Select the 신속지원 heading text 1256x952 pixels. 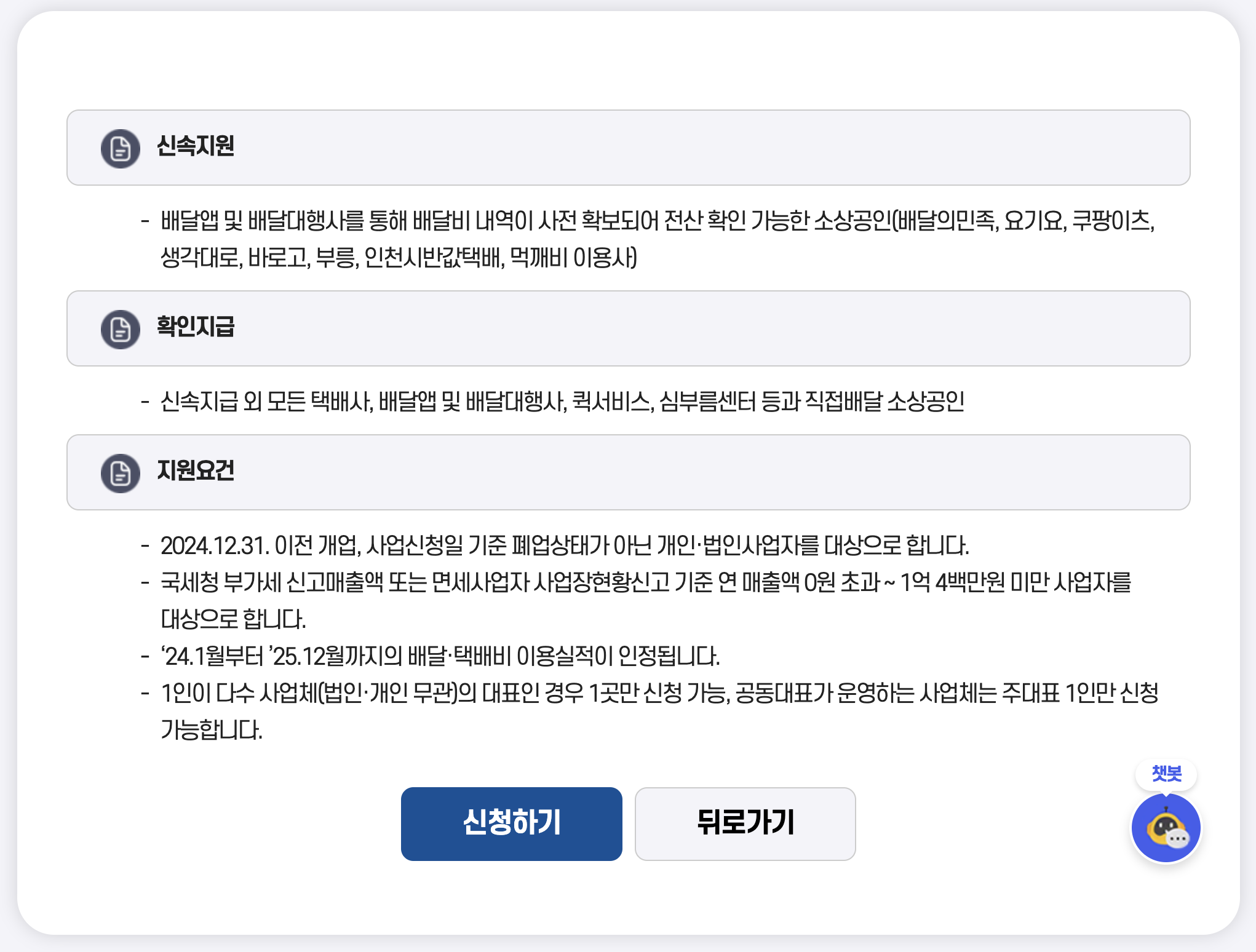click(196, 146)
